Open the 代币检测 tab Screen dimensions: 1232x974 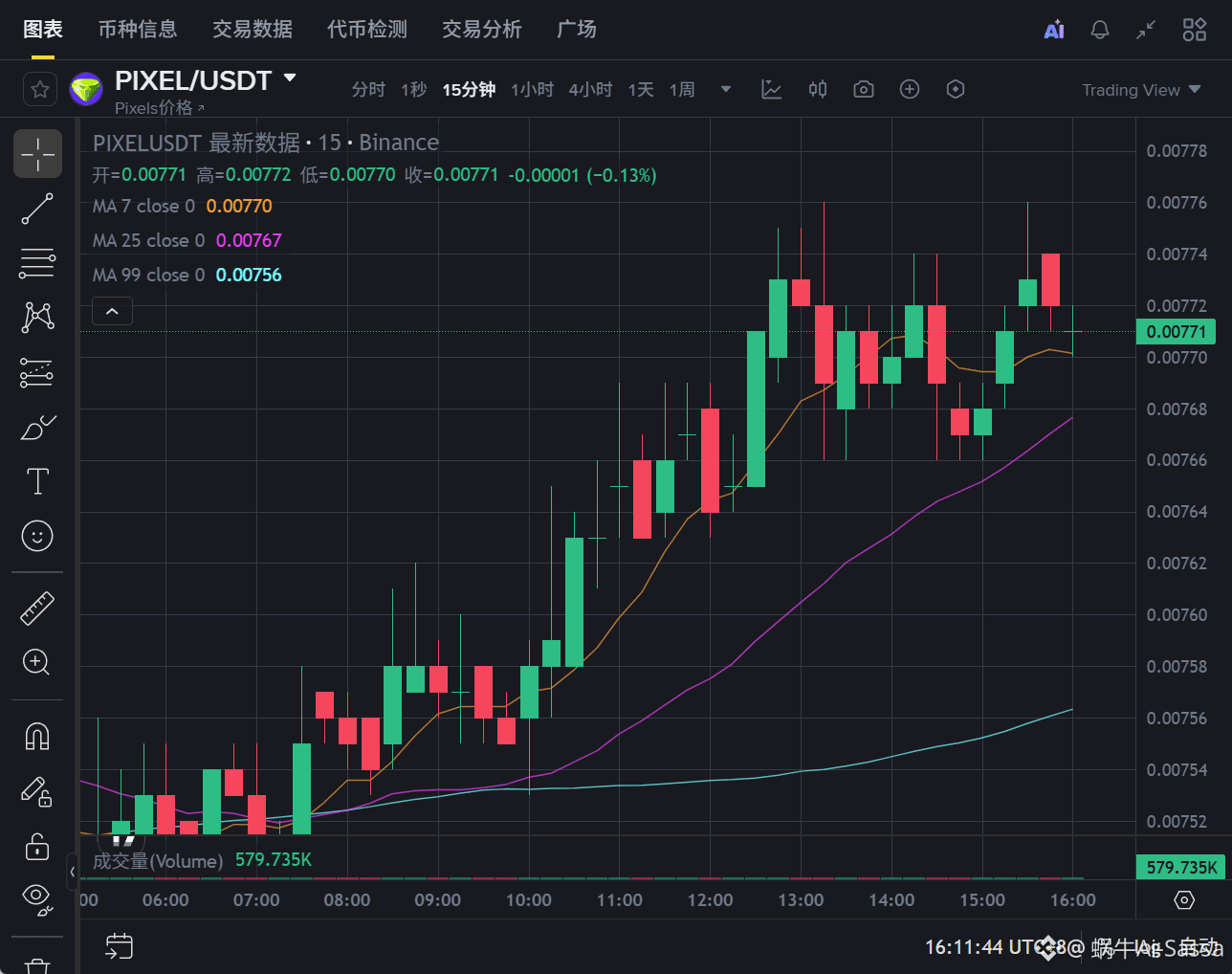tap(367, 30)
